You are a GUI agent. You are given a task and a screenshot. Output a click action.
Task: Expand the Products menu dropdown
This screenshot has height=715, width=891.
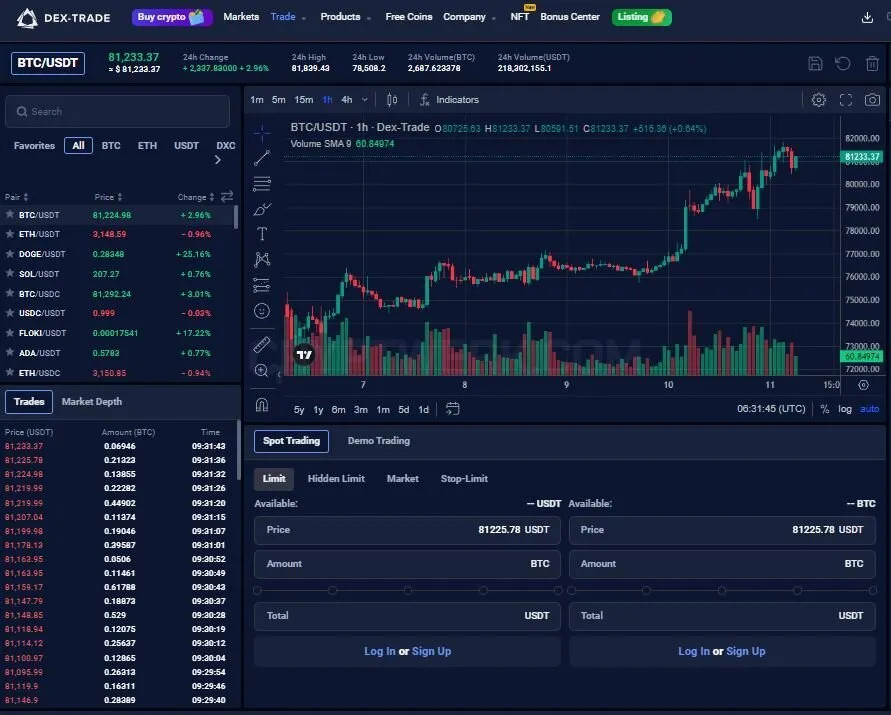345,17
